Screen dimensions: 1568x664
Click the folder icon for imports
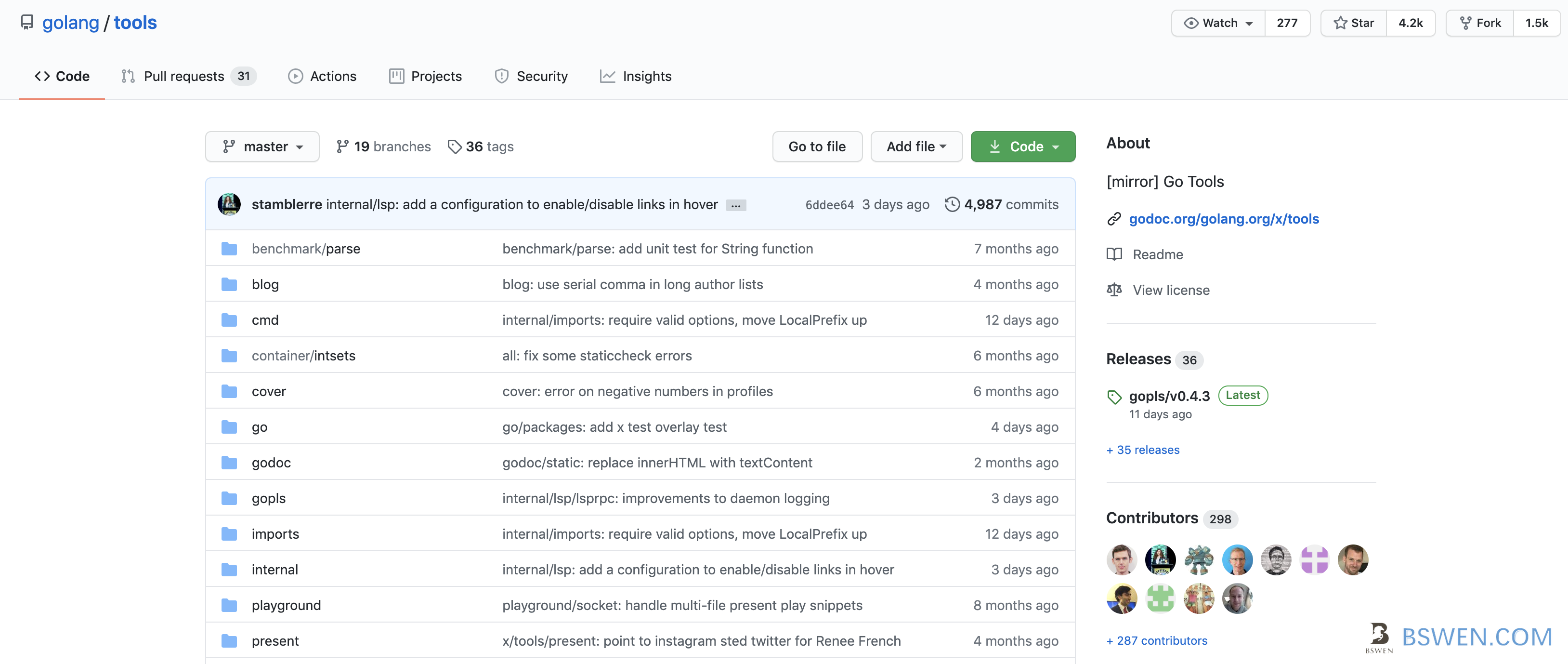pyautogui.click(x=229, y=534)
